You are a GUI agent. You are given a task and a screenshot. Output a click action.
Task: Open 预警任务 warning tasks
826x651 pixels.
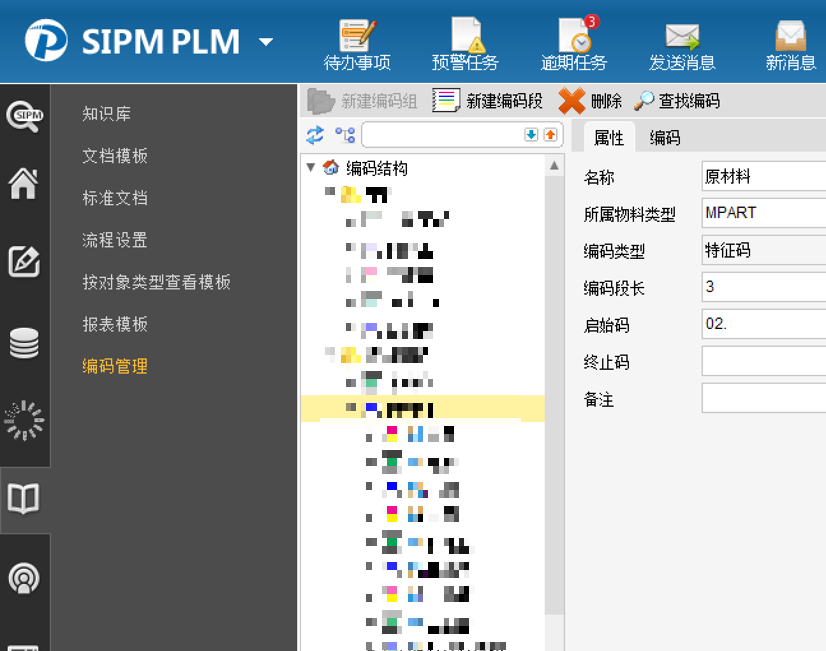click(x=465, y=45)
